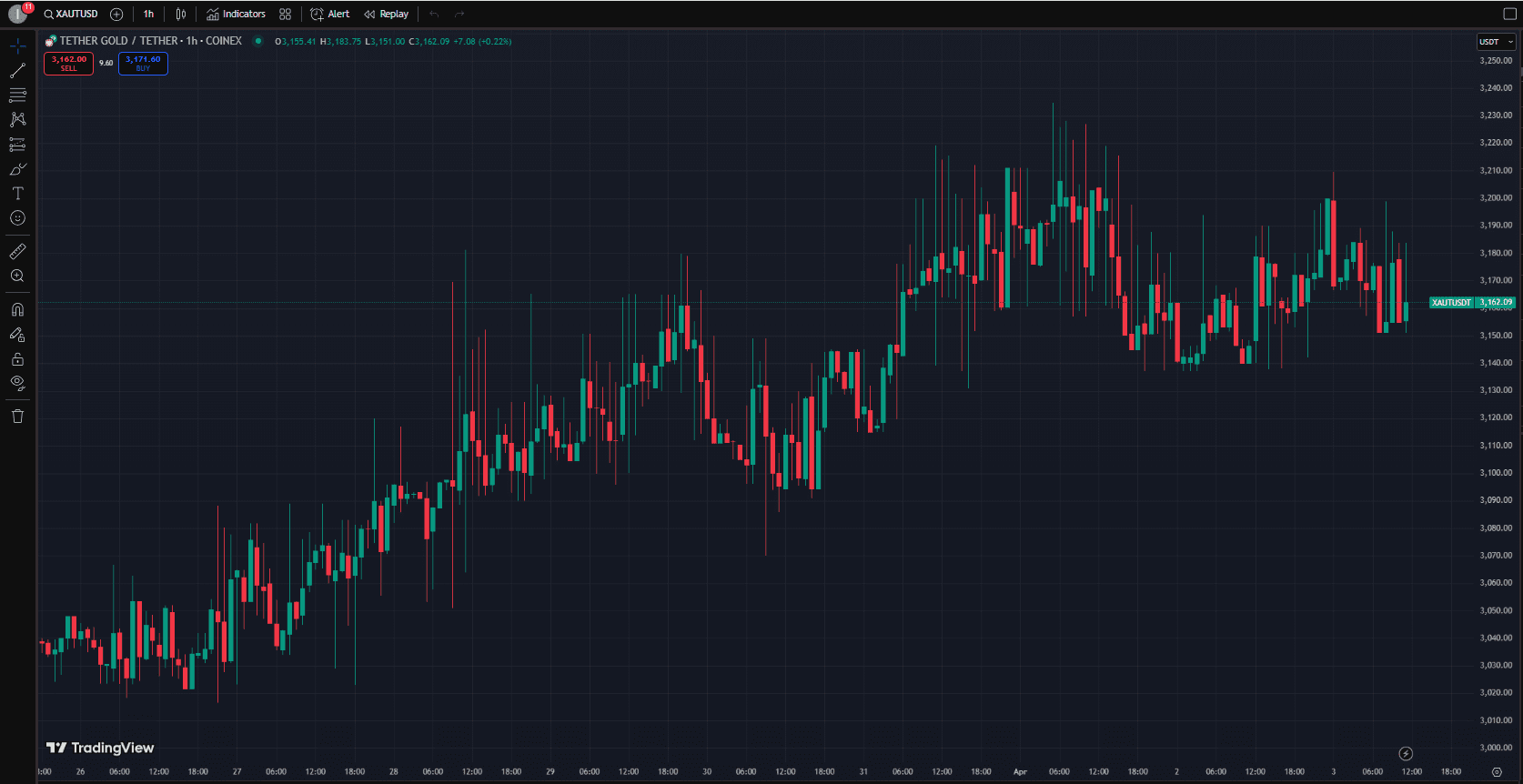Select the crosshair cursor tool

coord(17,45)
